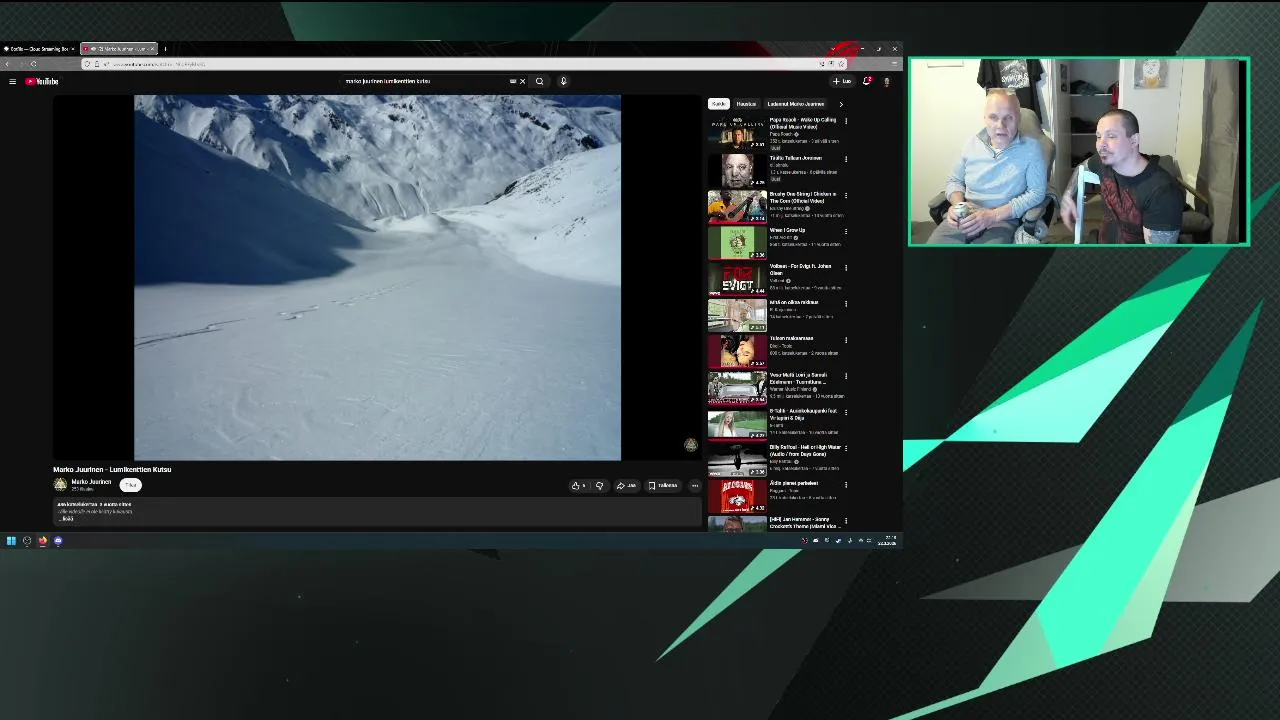Show more filter chips with the arrow

pyautogui.click(x=840, y=104)
